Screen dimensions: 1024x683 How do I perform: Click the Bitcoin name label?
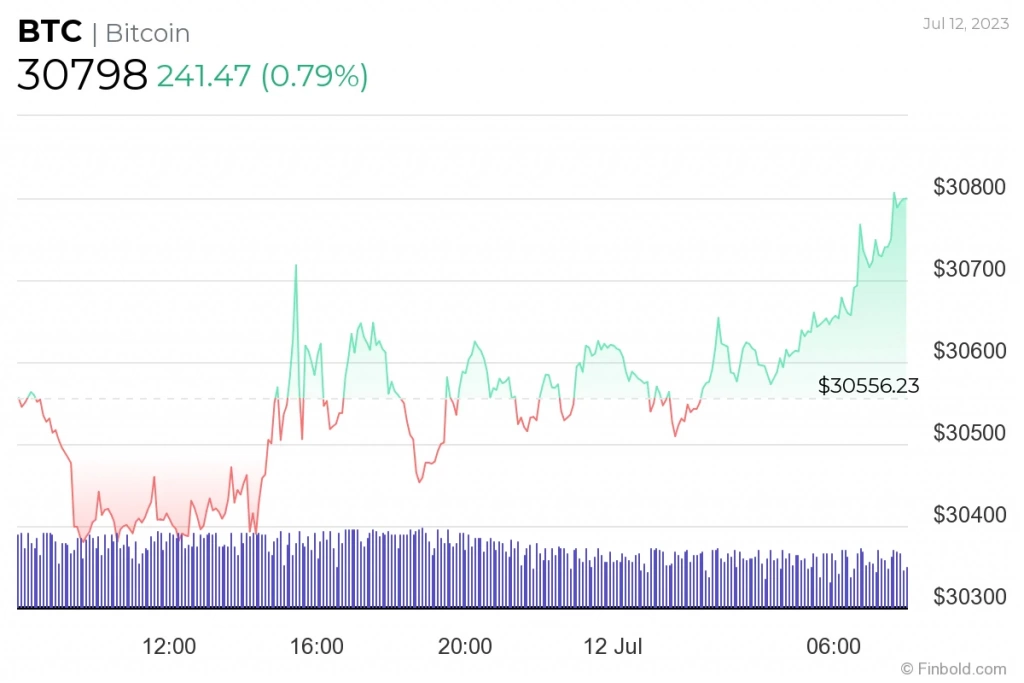coord(148,33)
